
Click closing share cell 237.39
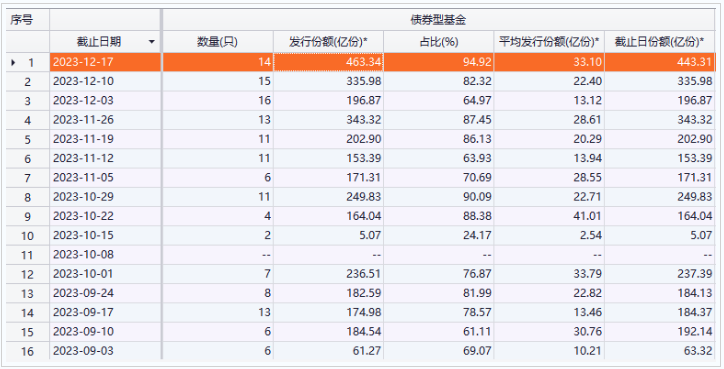click(659, 274)
